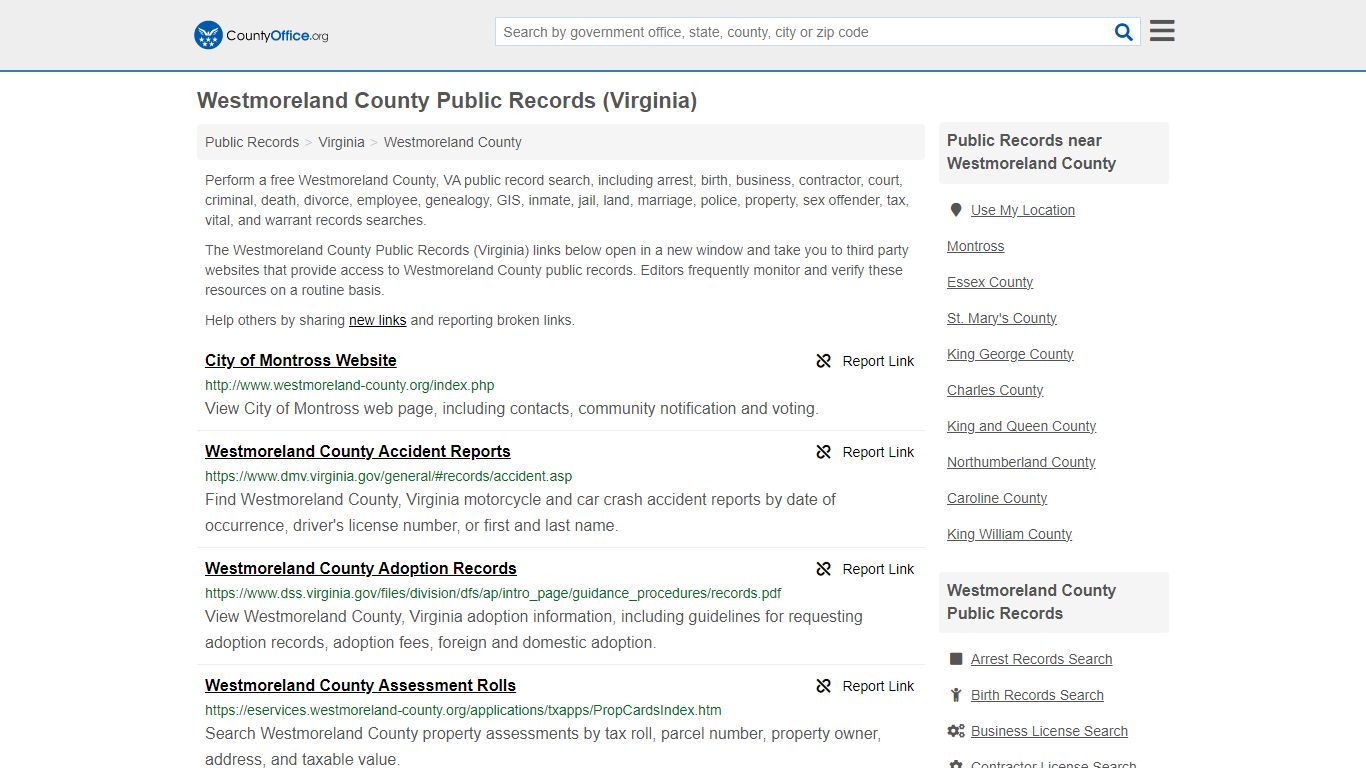This screenshot has height=768, width=1366.
Task: Go to Caroline County records
Action: coord(997,498)
